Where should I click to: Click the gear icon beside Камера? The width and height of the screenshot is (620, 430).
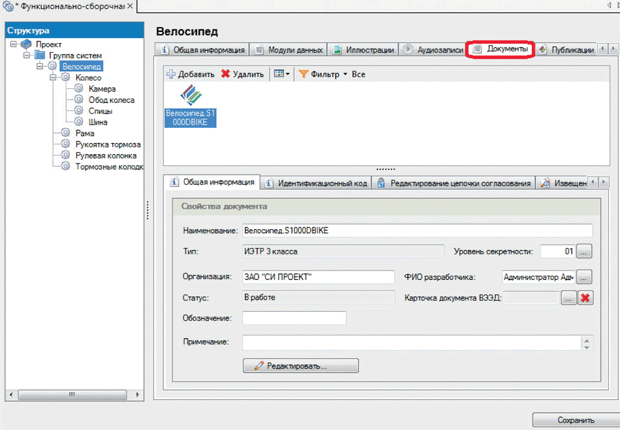(x=79, y=88)
